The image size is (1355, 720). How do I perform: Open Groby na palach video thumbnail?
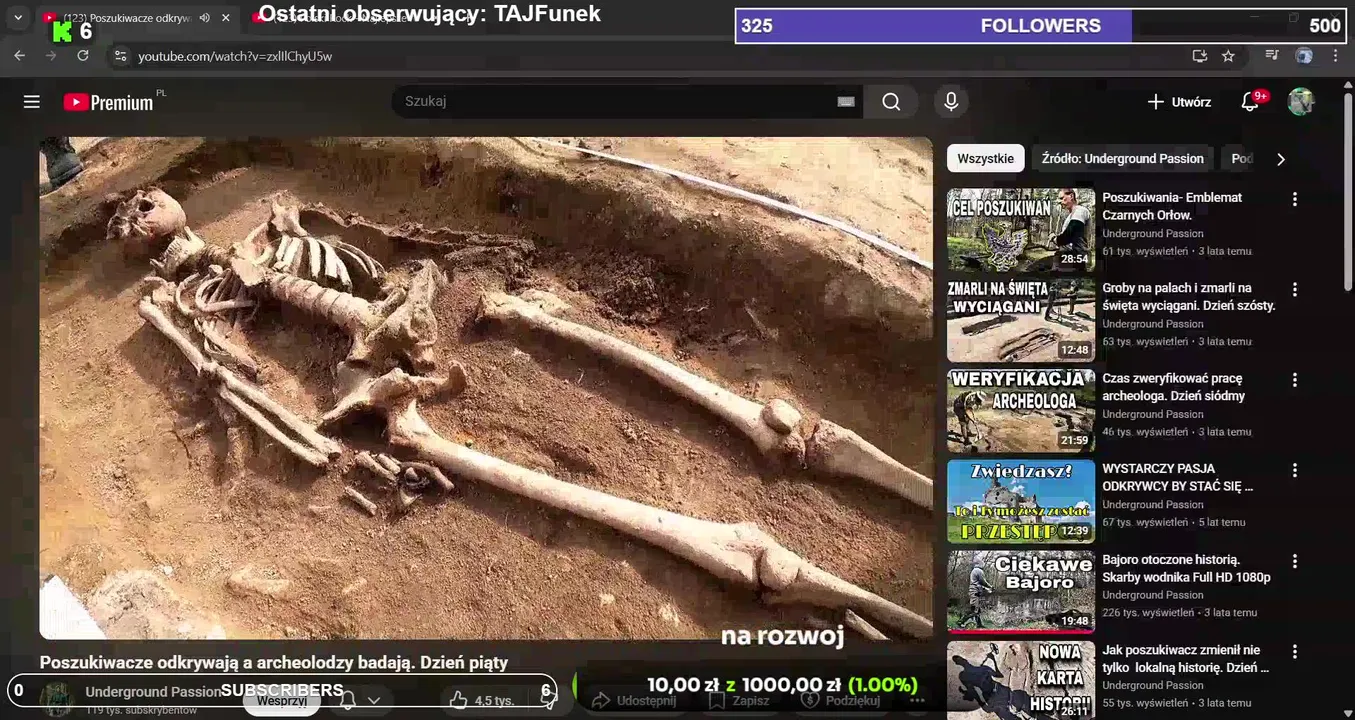(1021, 320)
